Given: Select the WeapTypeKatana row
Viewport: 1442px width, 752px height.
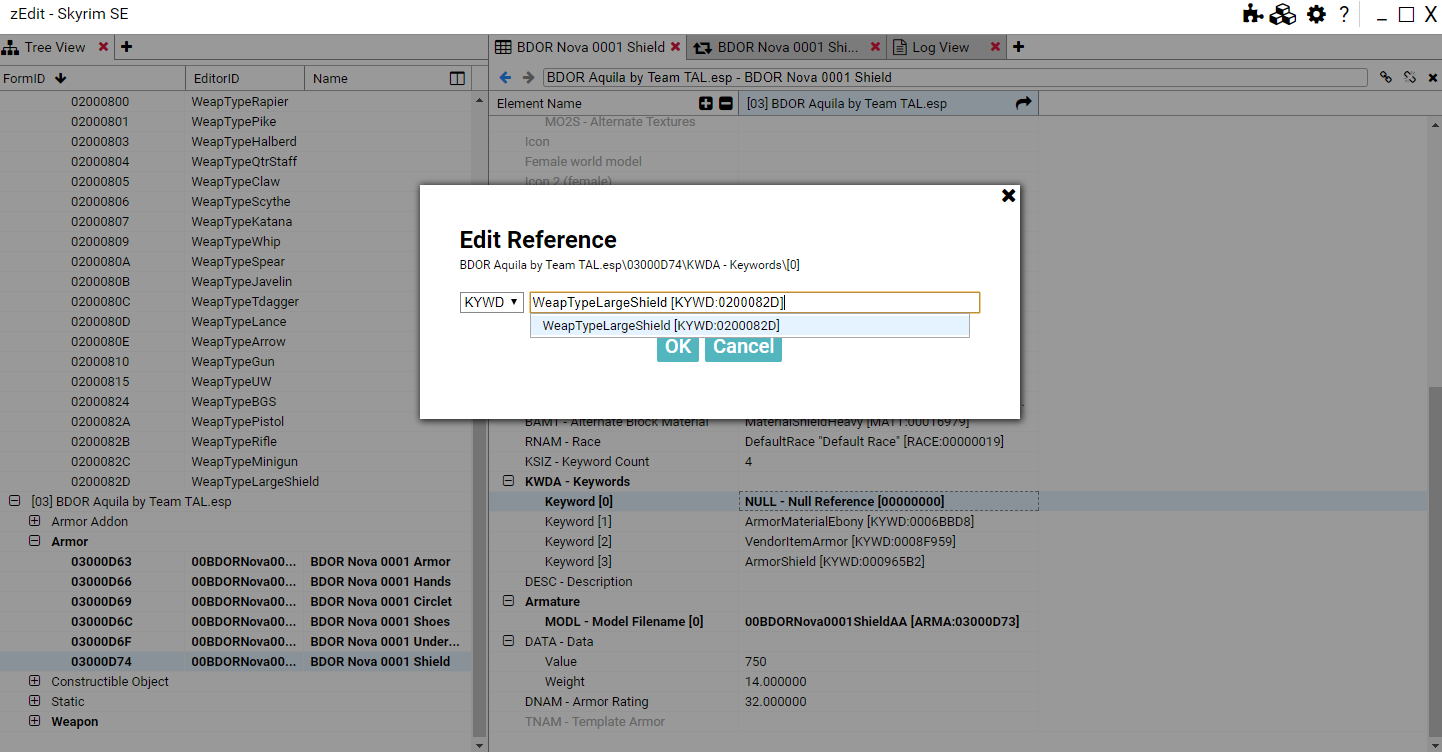Looking at the screenshot, I should (236, 221).
